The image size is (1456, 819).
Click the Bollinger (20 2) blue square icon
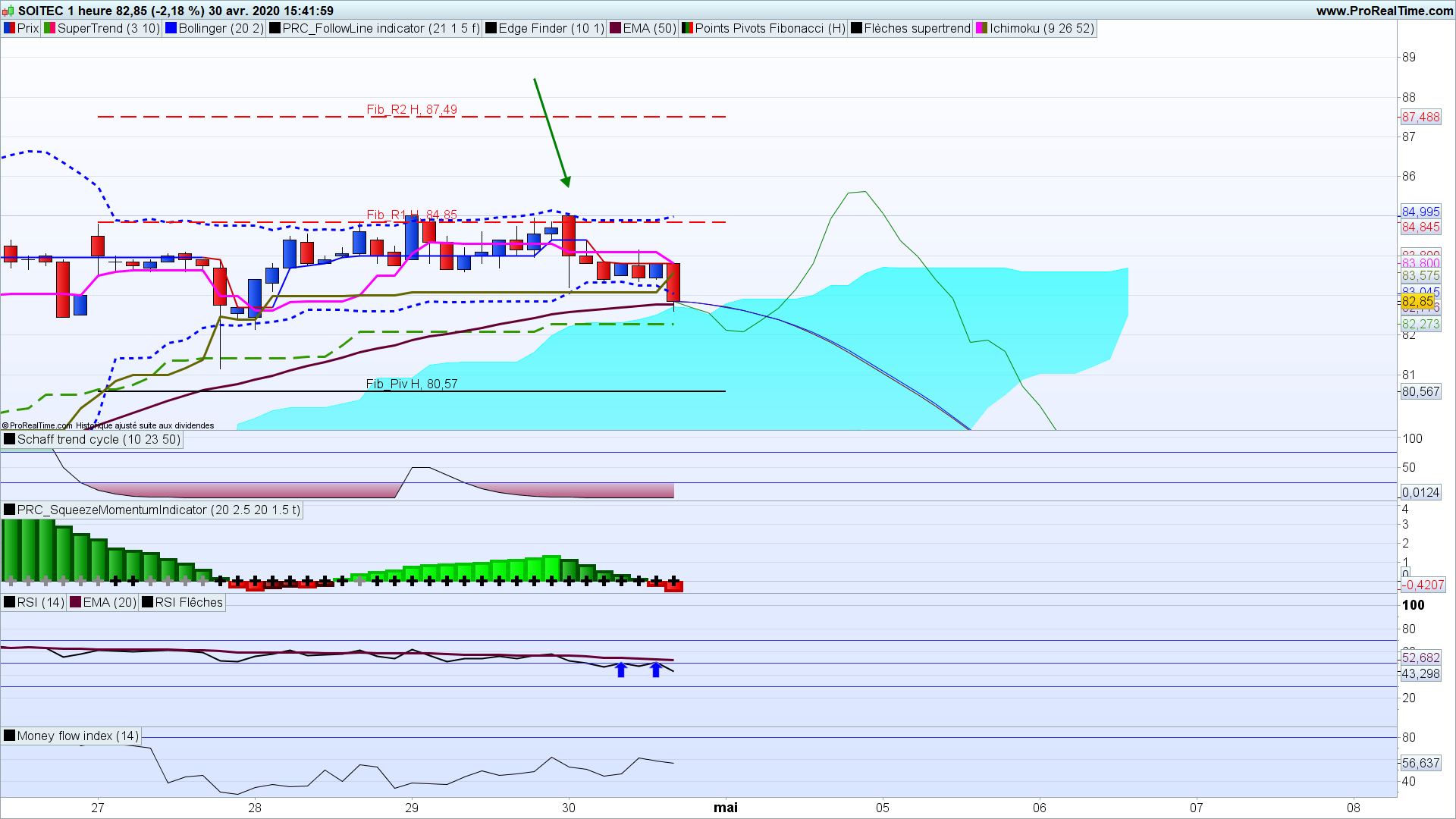[x=171, y=28]
